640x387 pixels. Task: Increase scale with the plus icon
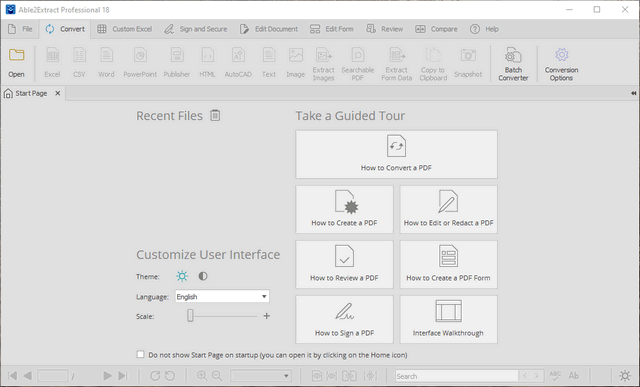point(267,316)
